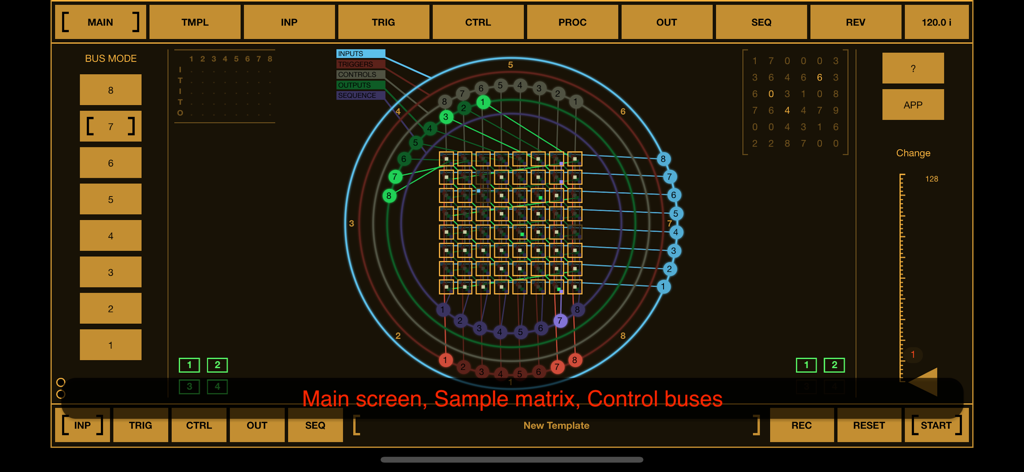The image size is (1024, 472).
Task: Select CTRL view in bottom bar
Action: coord(199,425)
